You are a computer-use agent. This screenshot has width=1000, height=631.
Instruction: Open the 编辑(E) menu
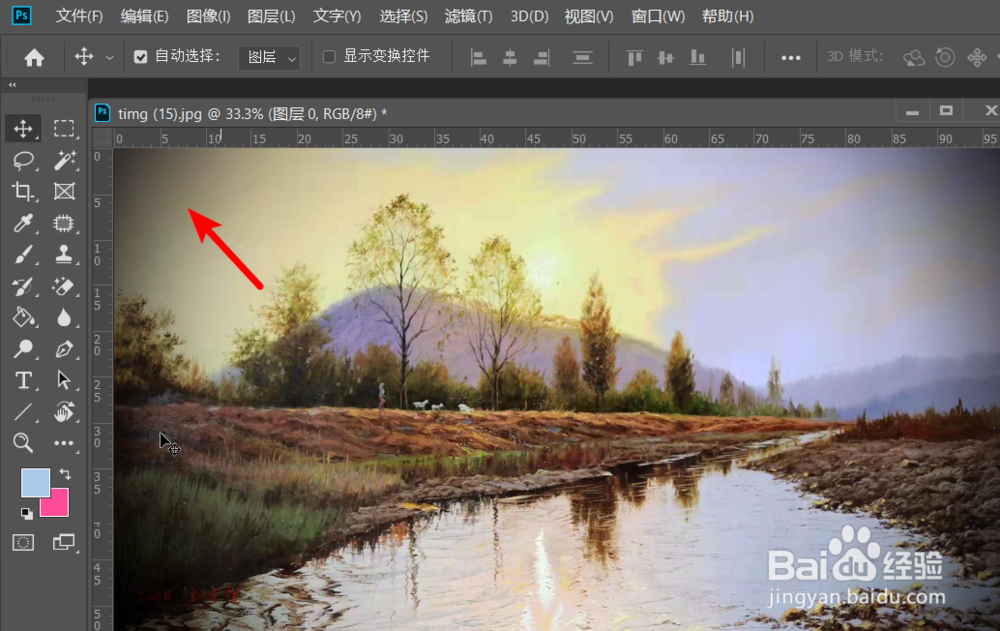145,16
